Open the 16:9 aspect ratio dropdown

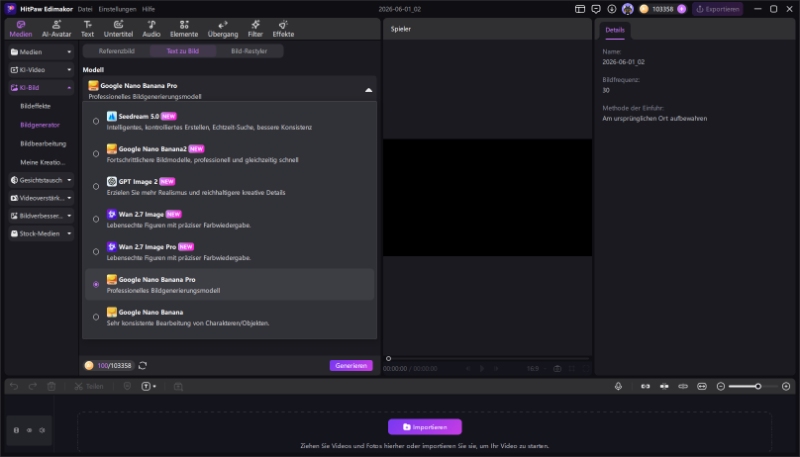coord(536,368)
